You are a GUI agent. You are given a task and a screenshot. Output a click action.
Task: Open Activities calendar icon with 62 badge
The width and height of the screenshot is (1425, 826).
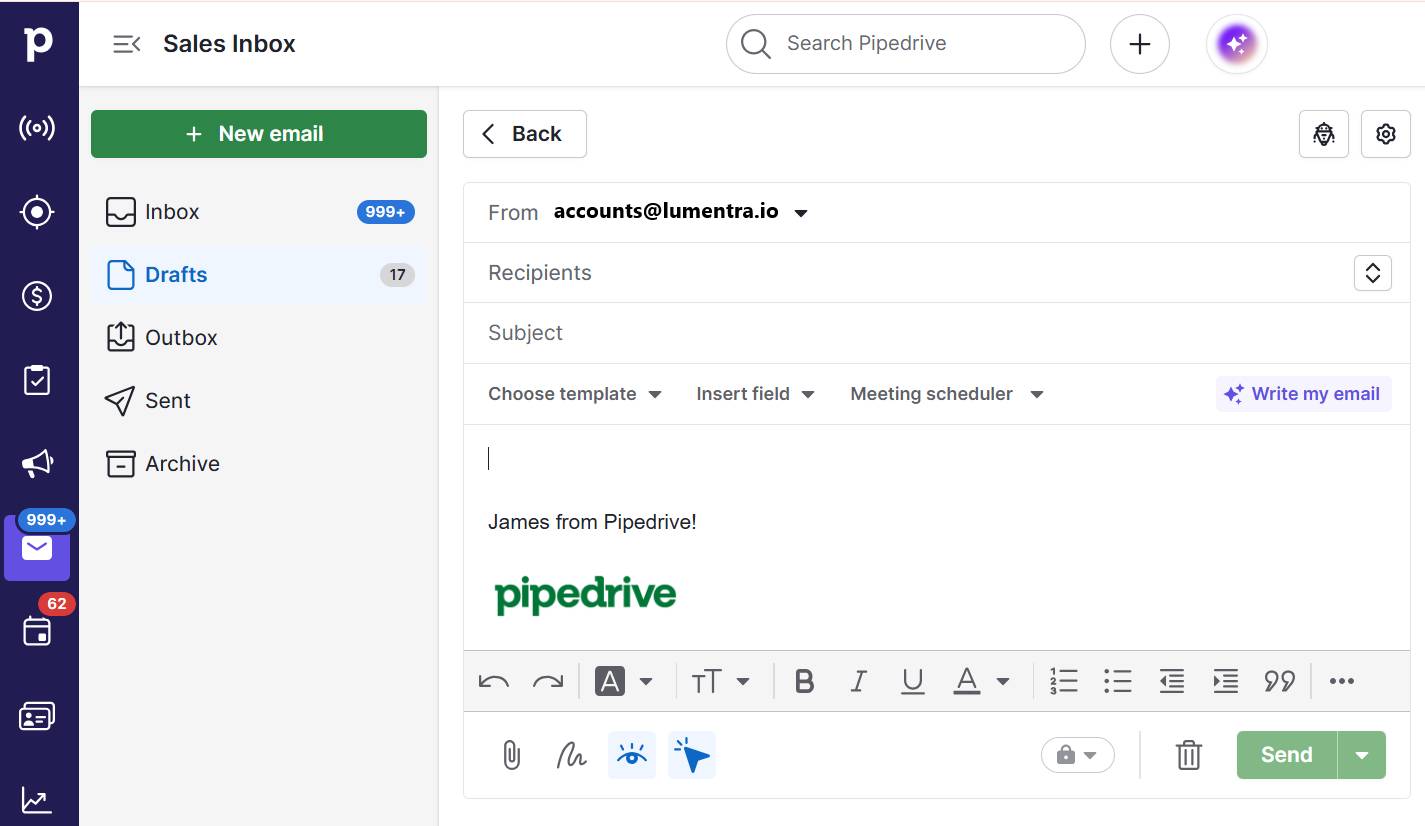[x=37, y=631]
